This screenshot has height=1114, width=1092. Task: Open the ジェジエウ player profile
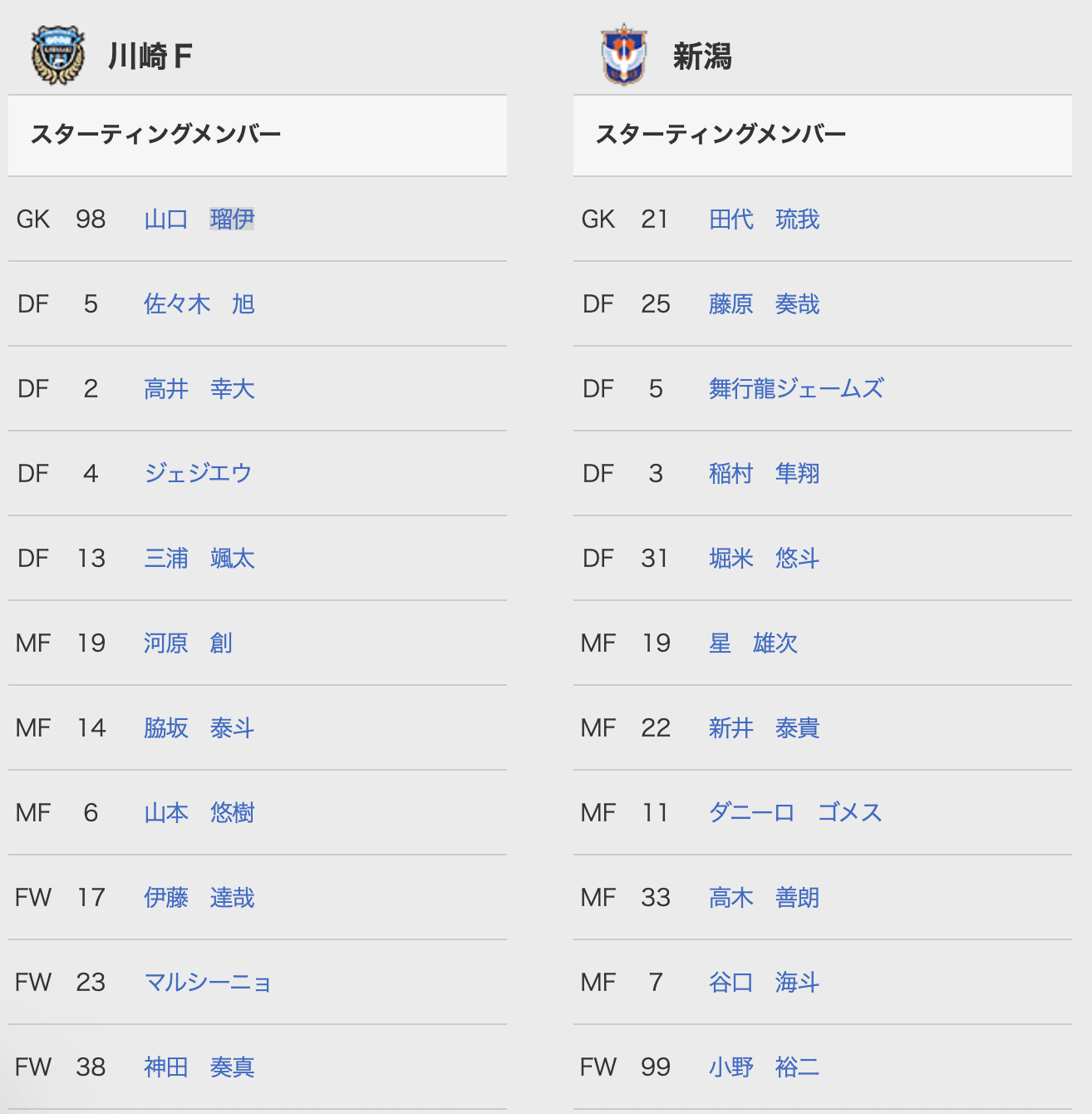point(198,474)
